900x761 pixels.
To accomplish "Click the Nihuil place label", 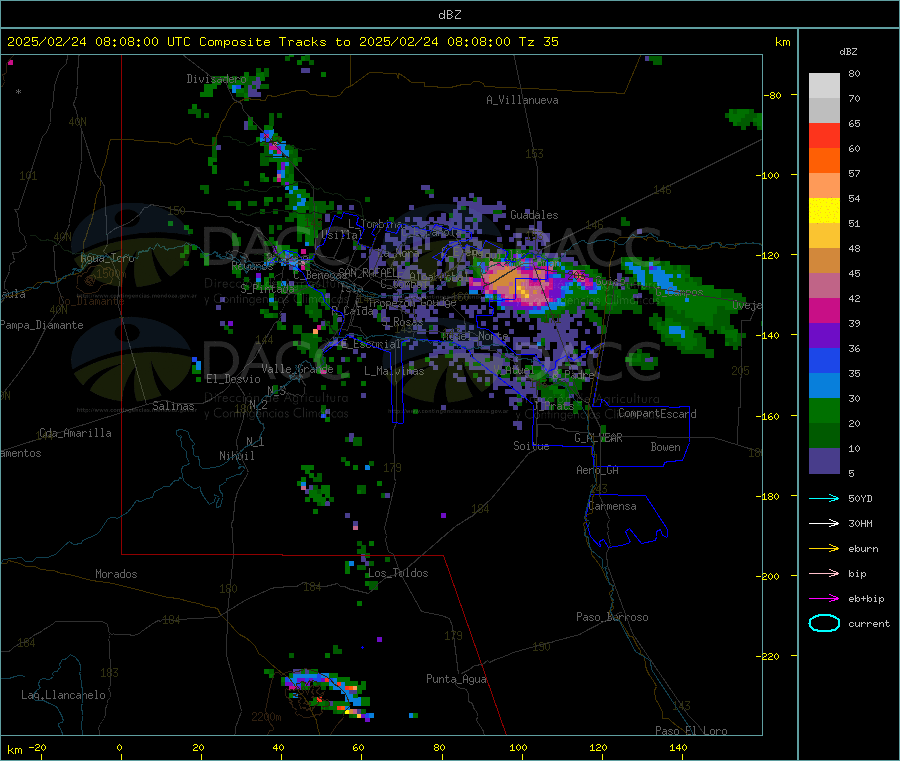I will (236, 456).
